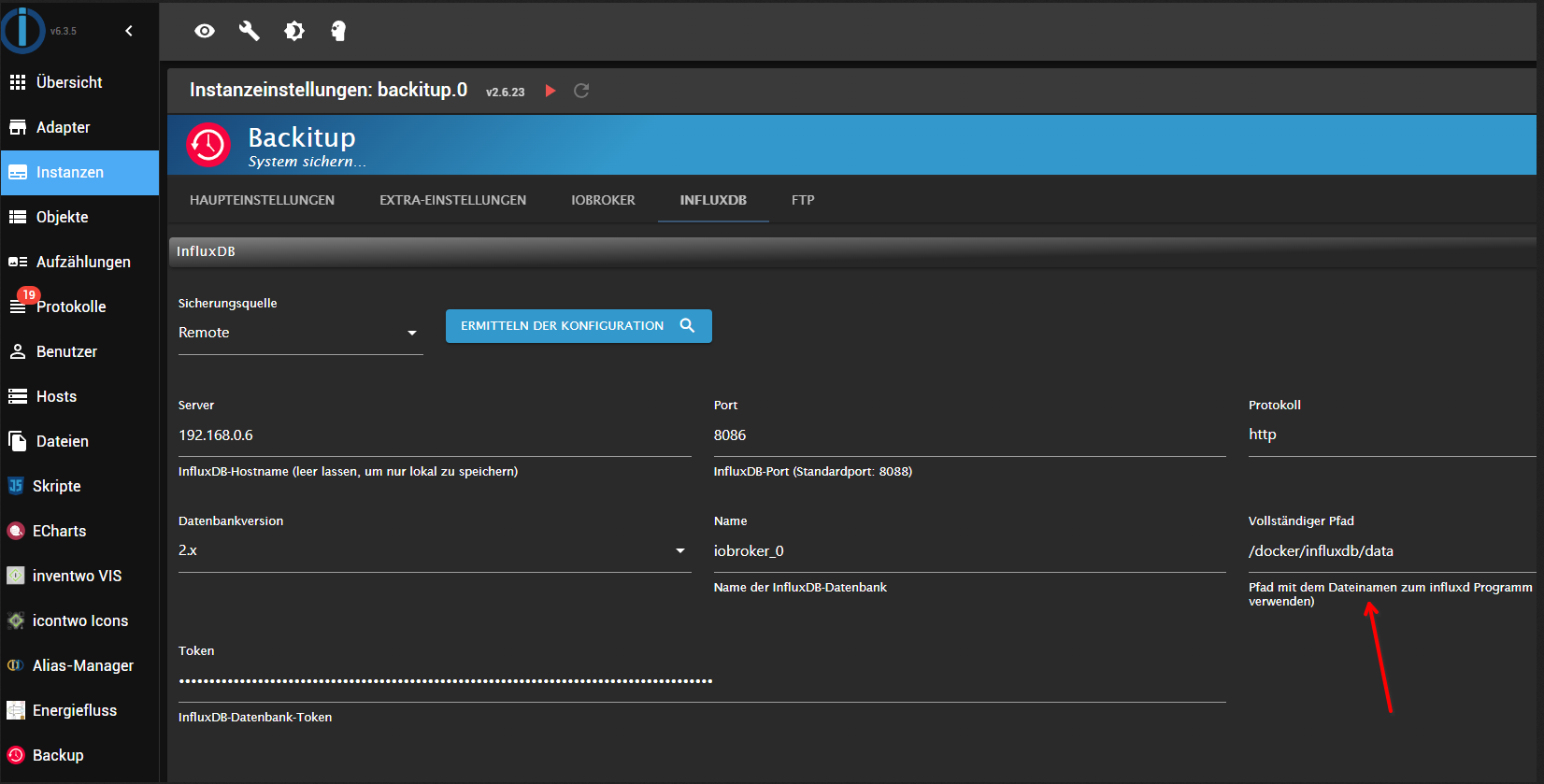Click the version label v2.6.23
1544x784 pixels.
[x=506, y=93]
